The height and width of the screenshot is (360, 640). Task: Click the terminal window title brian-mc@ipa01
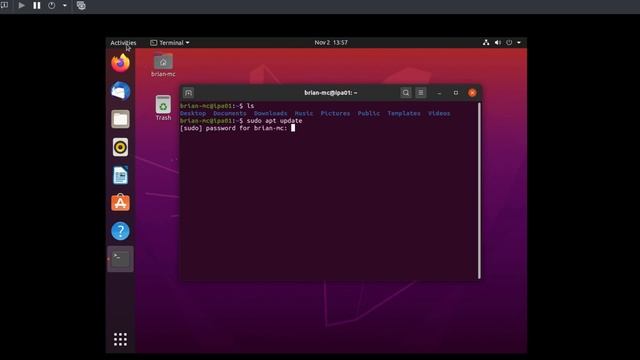331,93
